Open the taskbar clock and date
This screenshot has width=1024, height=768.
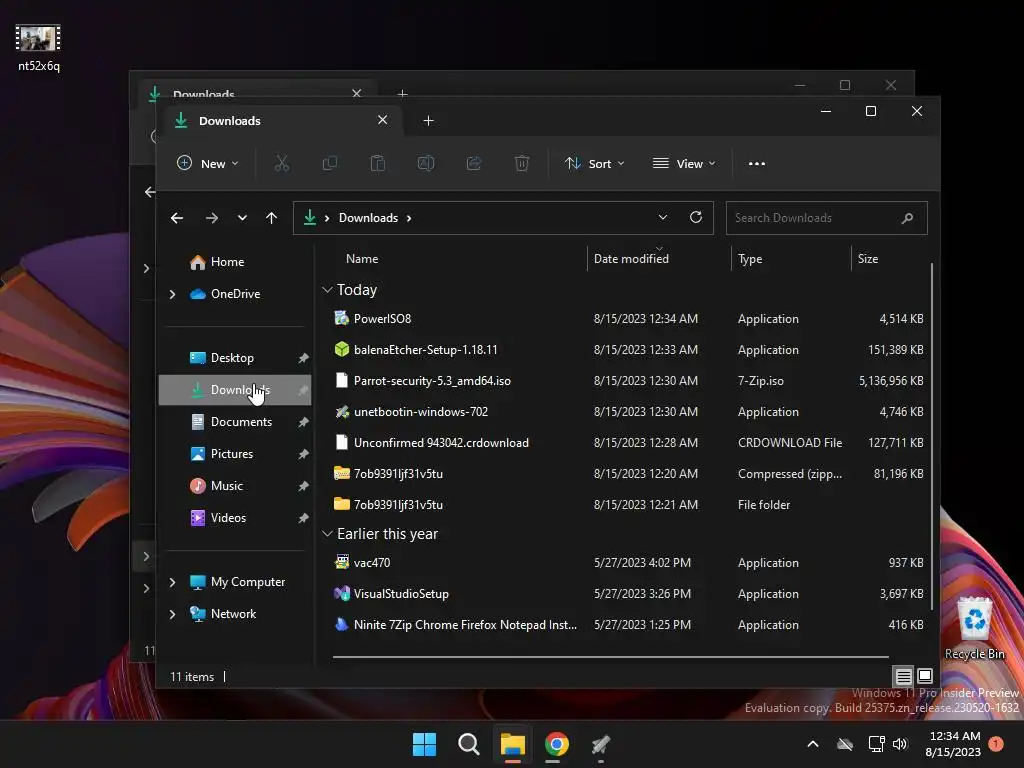(953, 744)
